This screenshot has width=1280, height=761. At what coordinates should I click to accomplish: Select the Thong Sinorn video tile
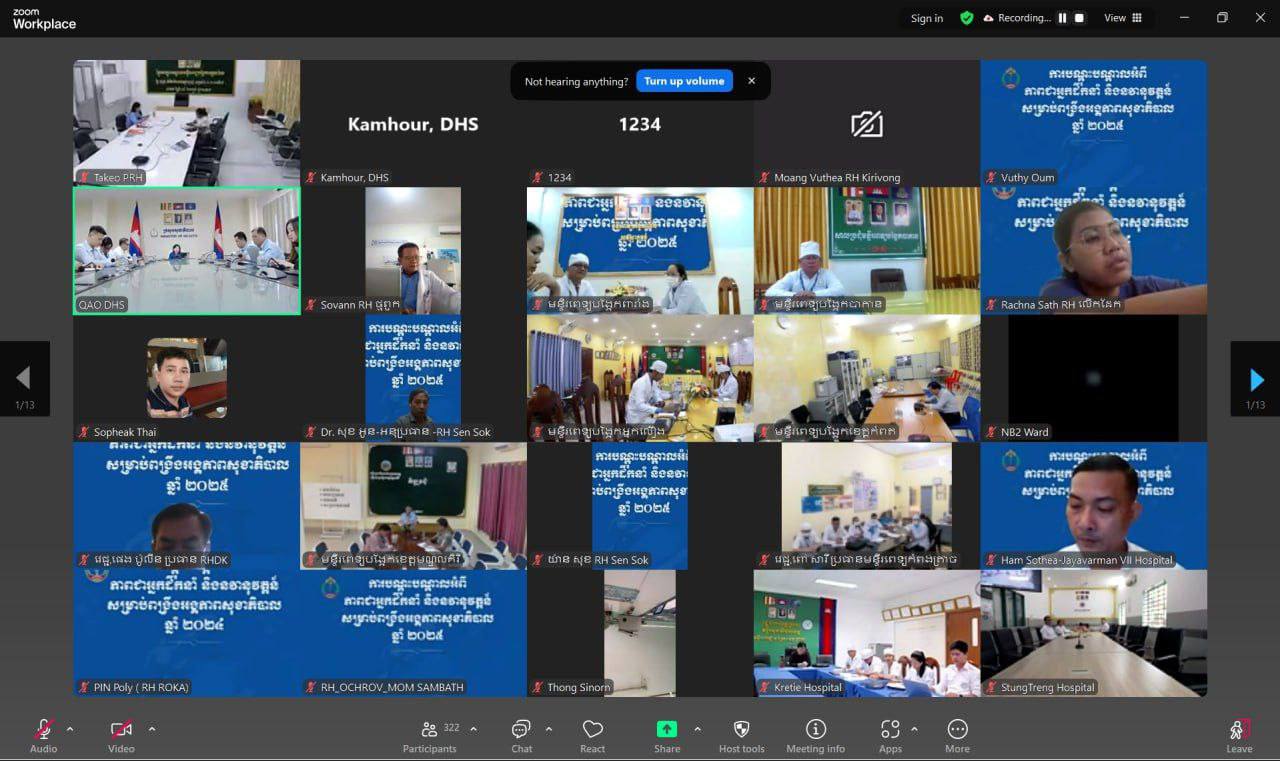pyautogui.click(x=640, y=633)
